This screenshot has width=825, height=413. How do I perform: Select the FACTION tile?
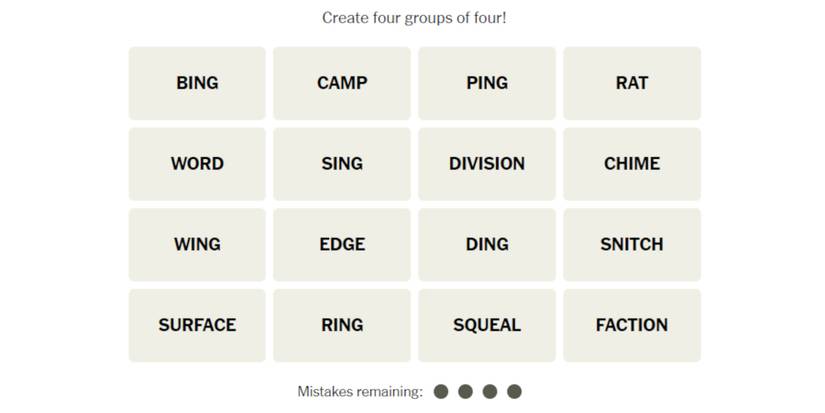pyautogui.click(x=632, y=325)
